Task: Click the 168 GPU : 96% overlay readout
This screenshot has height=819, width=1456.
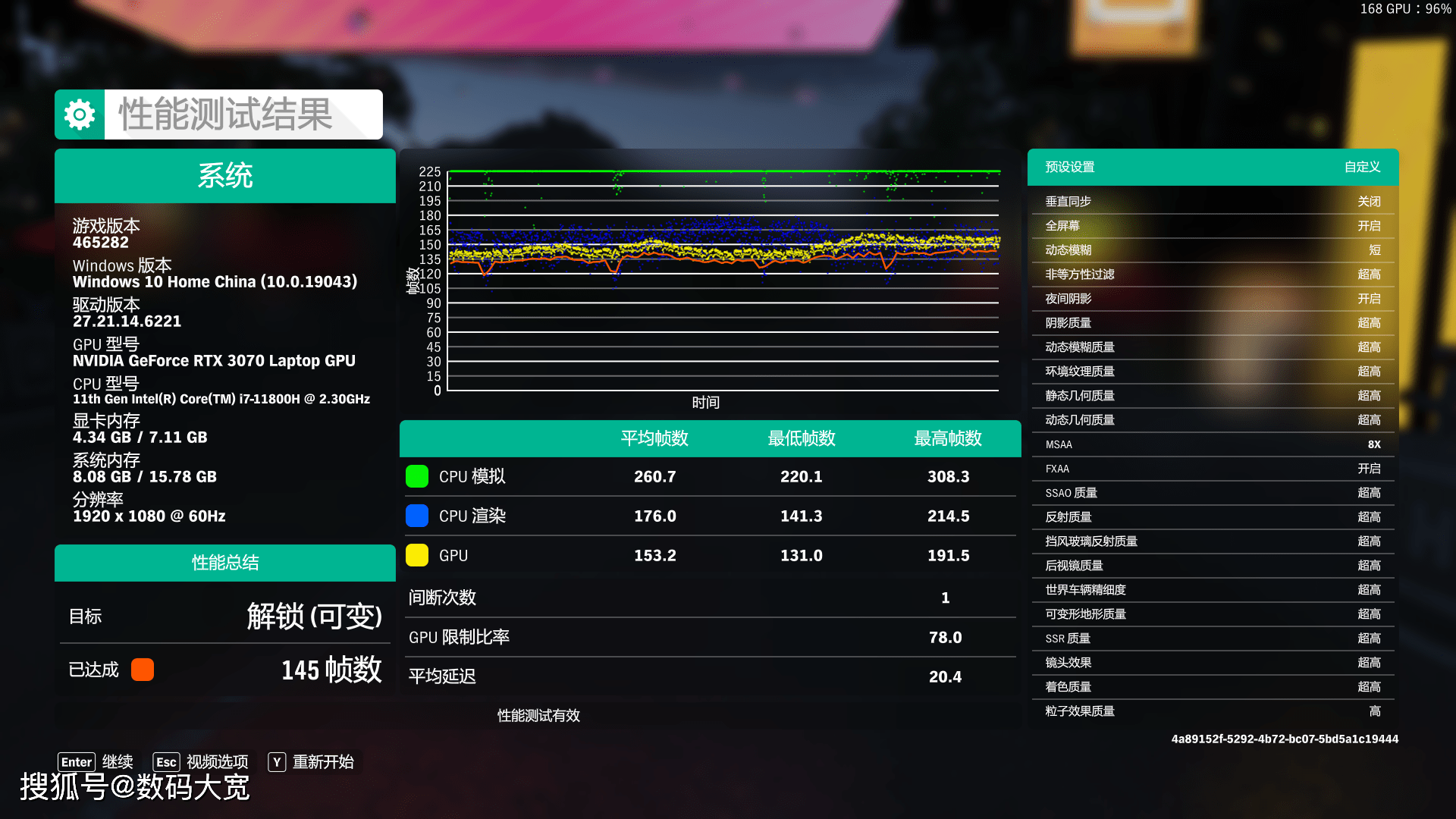Action: point(1405,9)
